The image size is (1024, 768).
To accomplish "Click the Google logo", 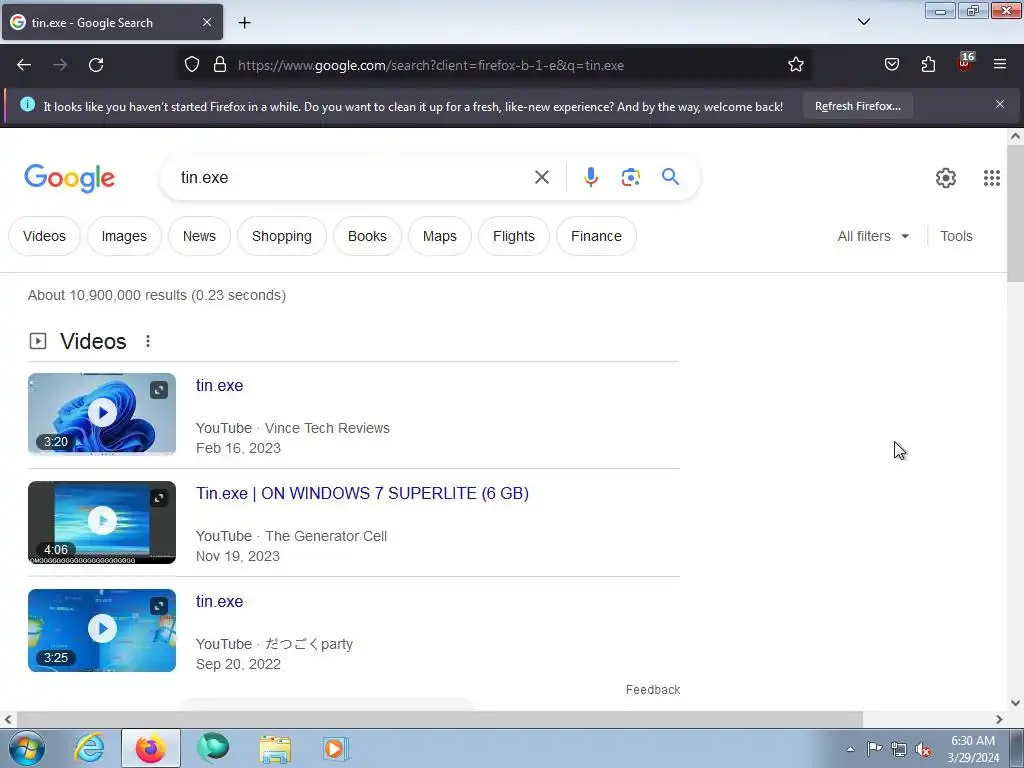I will click(x=70, y=178).
